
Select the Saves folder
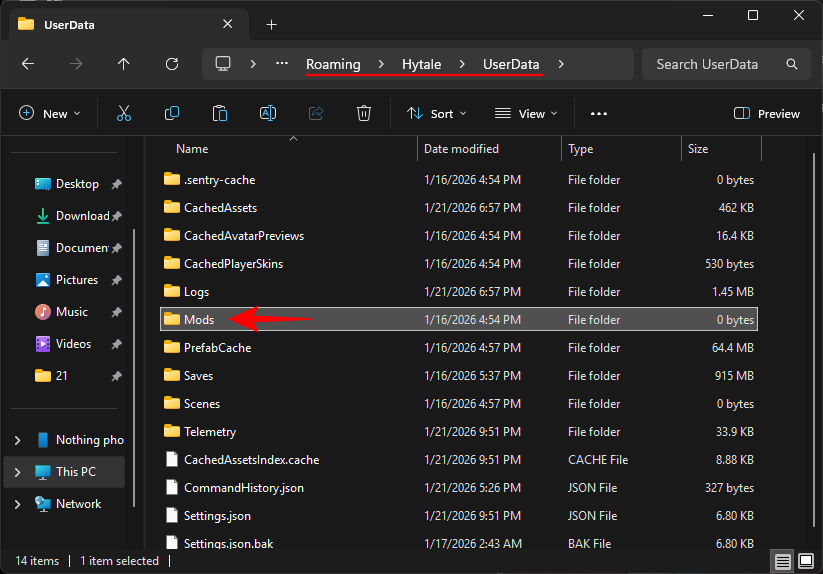198,376
